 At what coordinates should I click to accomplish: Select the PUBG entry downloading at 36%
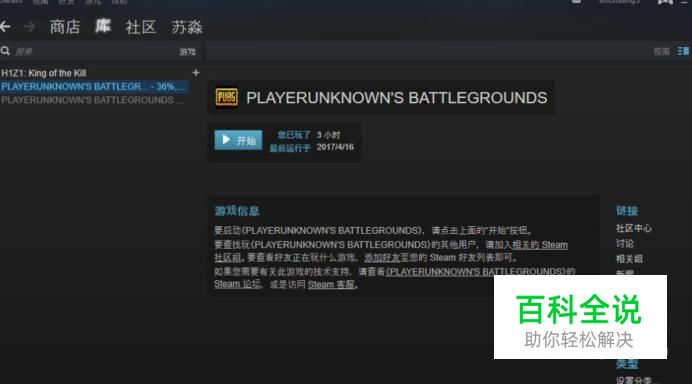click(x=94, y=87)
